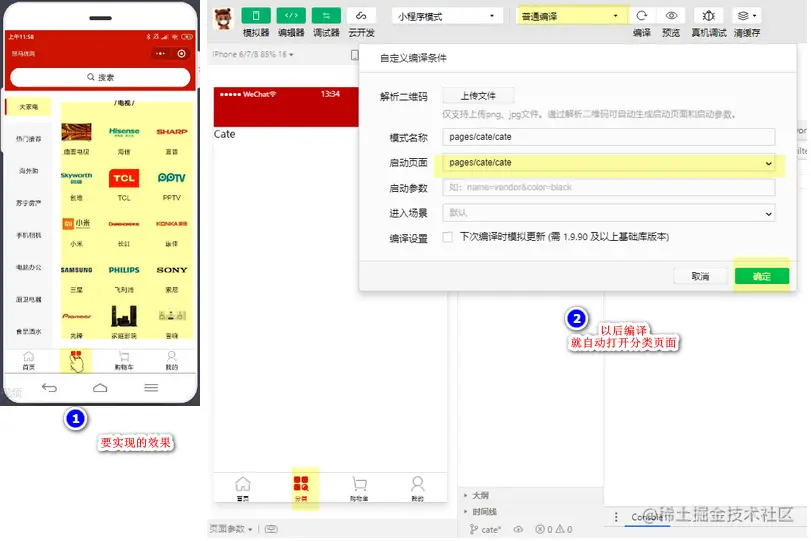Screen dimensions: 811x541
Task: Toggle the 调试器 debugger panel button
Action: (326, 16)
